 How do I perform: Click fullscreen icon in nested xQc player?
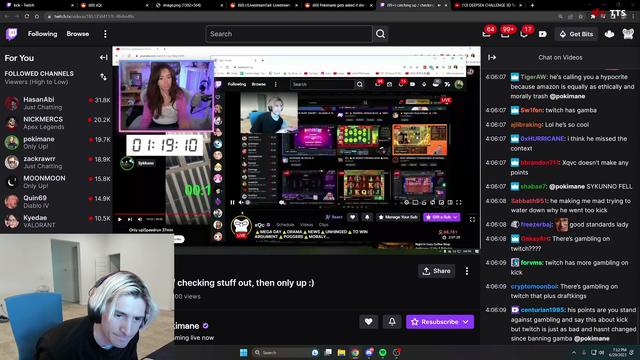pyautogui.click(x=459, y=202)
